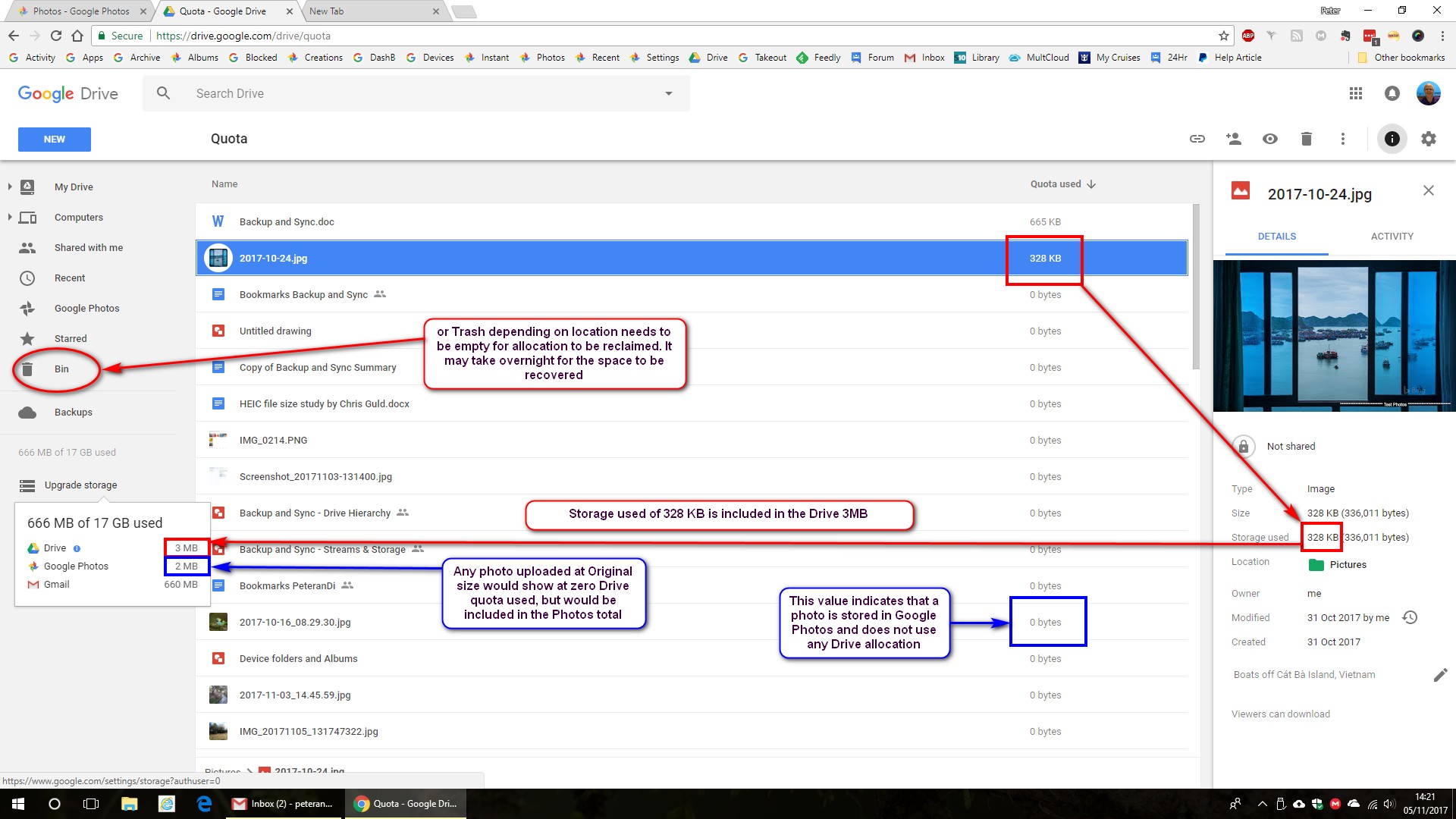Click Upgrade storage link

(81, 485)
